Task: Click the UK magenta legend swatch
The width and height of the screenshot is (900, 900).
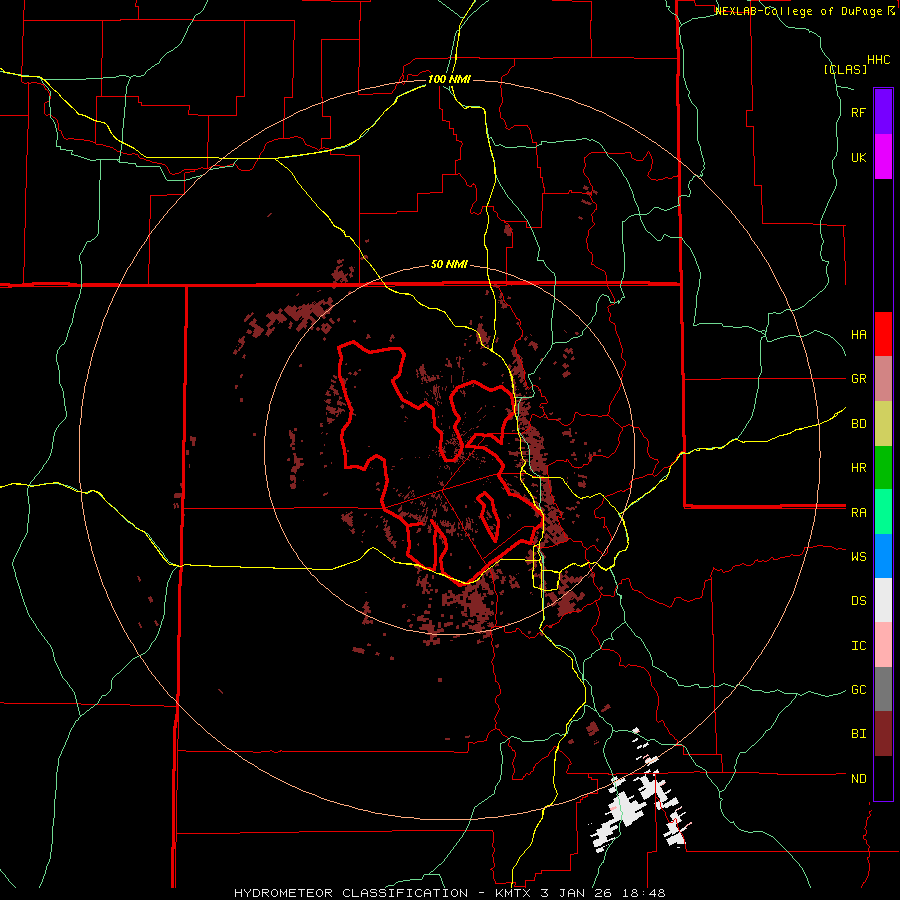Action: click(x=883, y=157)
